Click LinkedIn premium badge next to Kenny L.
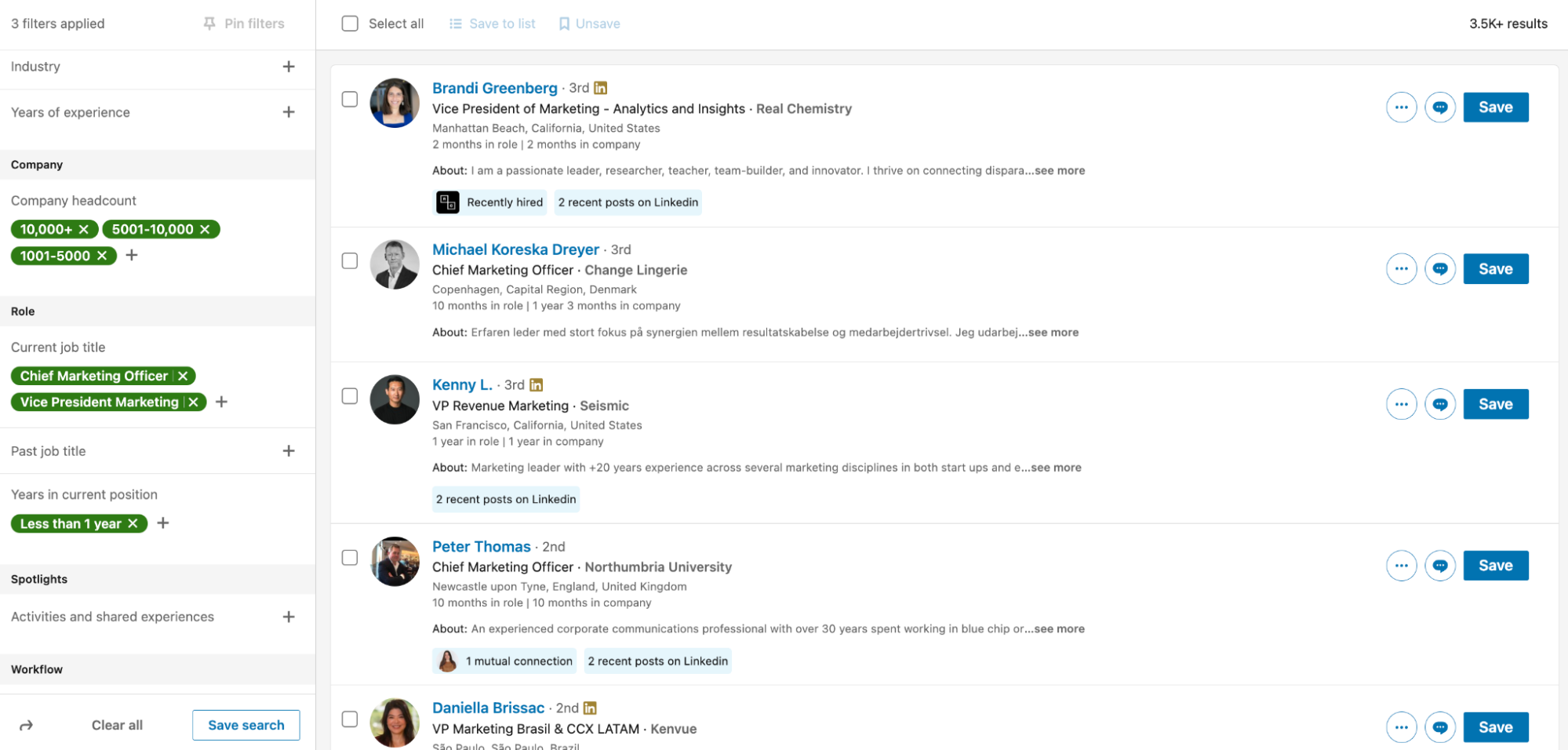This screenshot has height=750, width=1568. pos(537,385)
